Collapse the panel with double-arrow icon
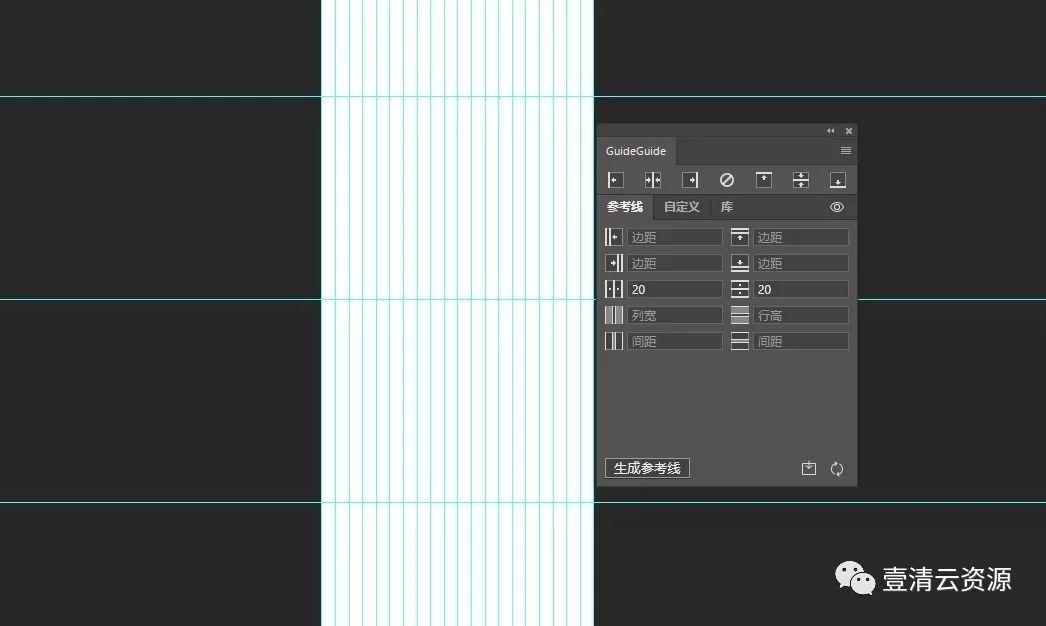The width and height of the screenshot is (1046, 626). 831,131
